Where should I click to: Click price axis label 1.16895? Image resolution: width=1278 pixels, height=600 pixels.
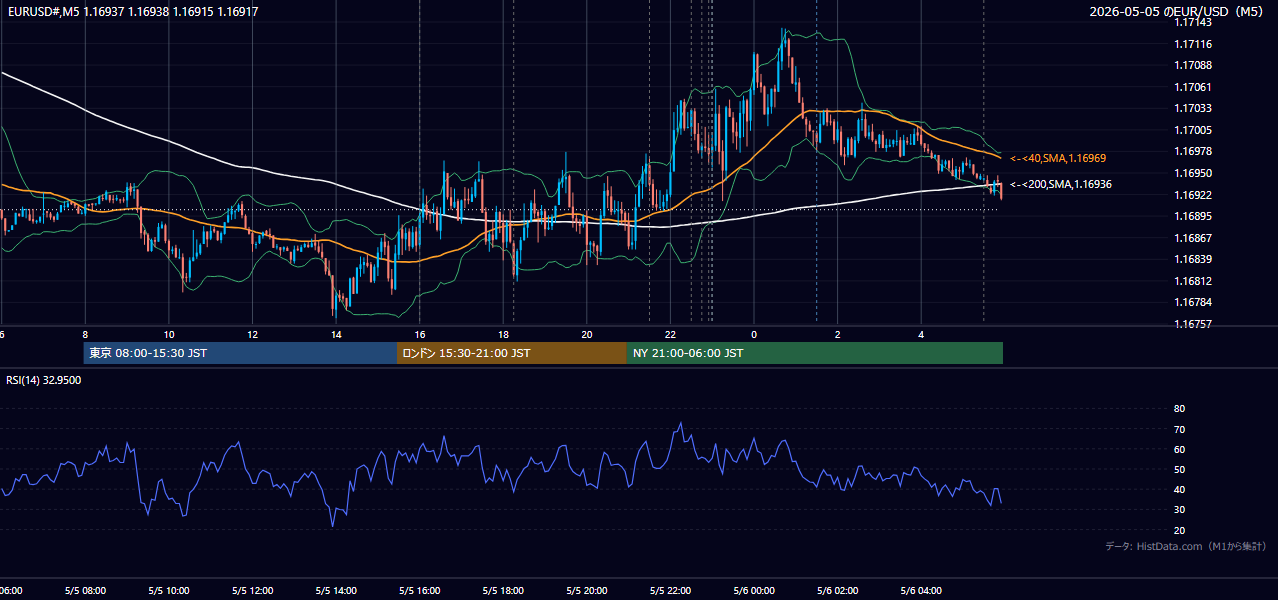pyautogui.click(x=1194, y=216)
